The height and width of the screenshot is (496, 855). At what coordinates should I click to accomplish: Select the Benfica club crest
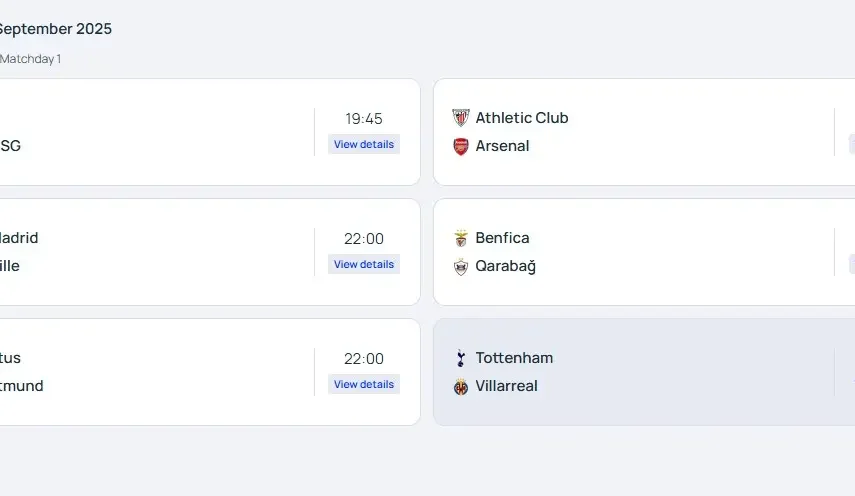tap(460, 238)
